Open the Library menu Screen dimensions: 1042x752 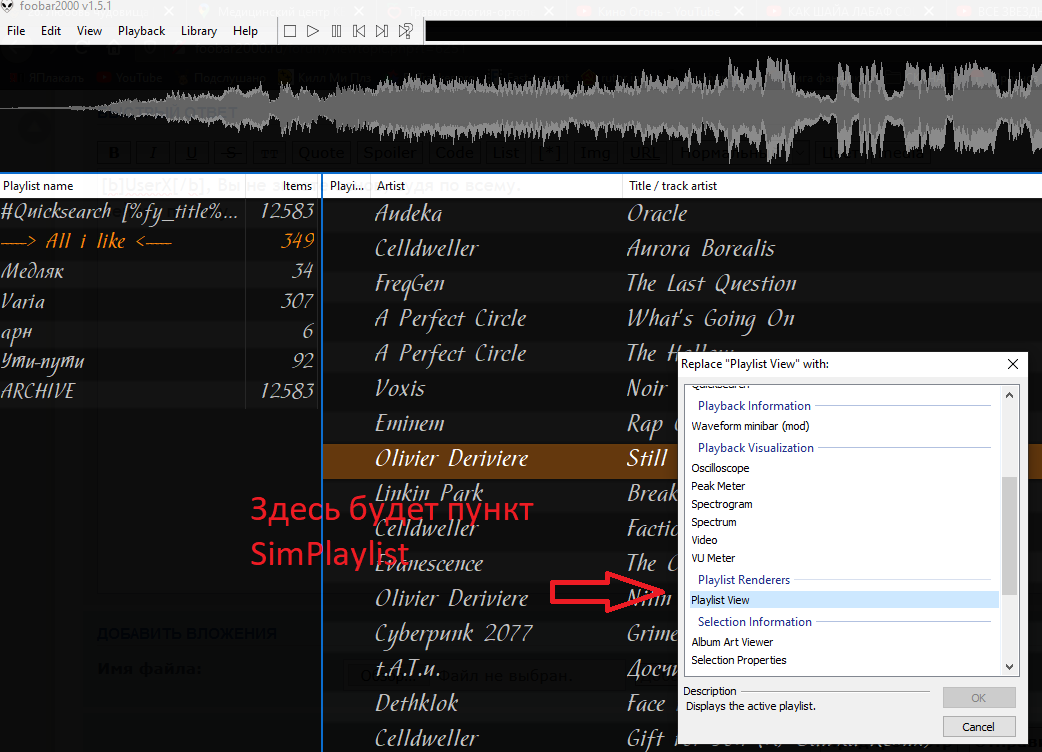pyautogui.click(x=199, y=31)
